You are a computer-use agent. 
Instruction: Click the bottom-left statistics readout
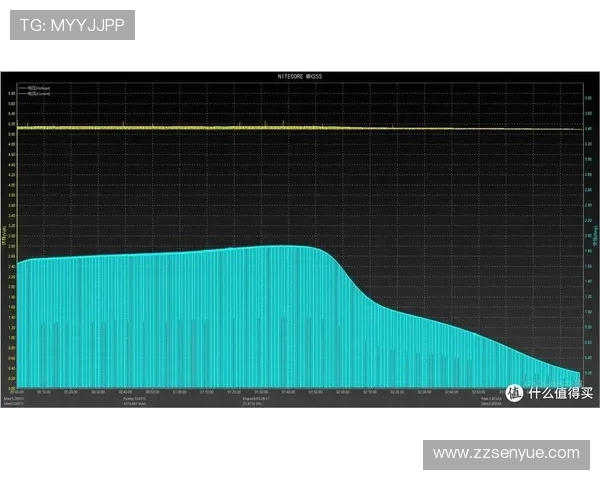coord(18,401)
